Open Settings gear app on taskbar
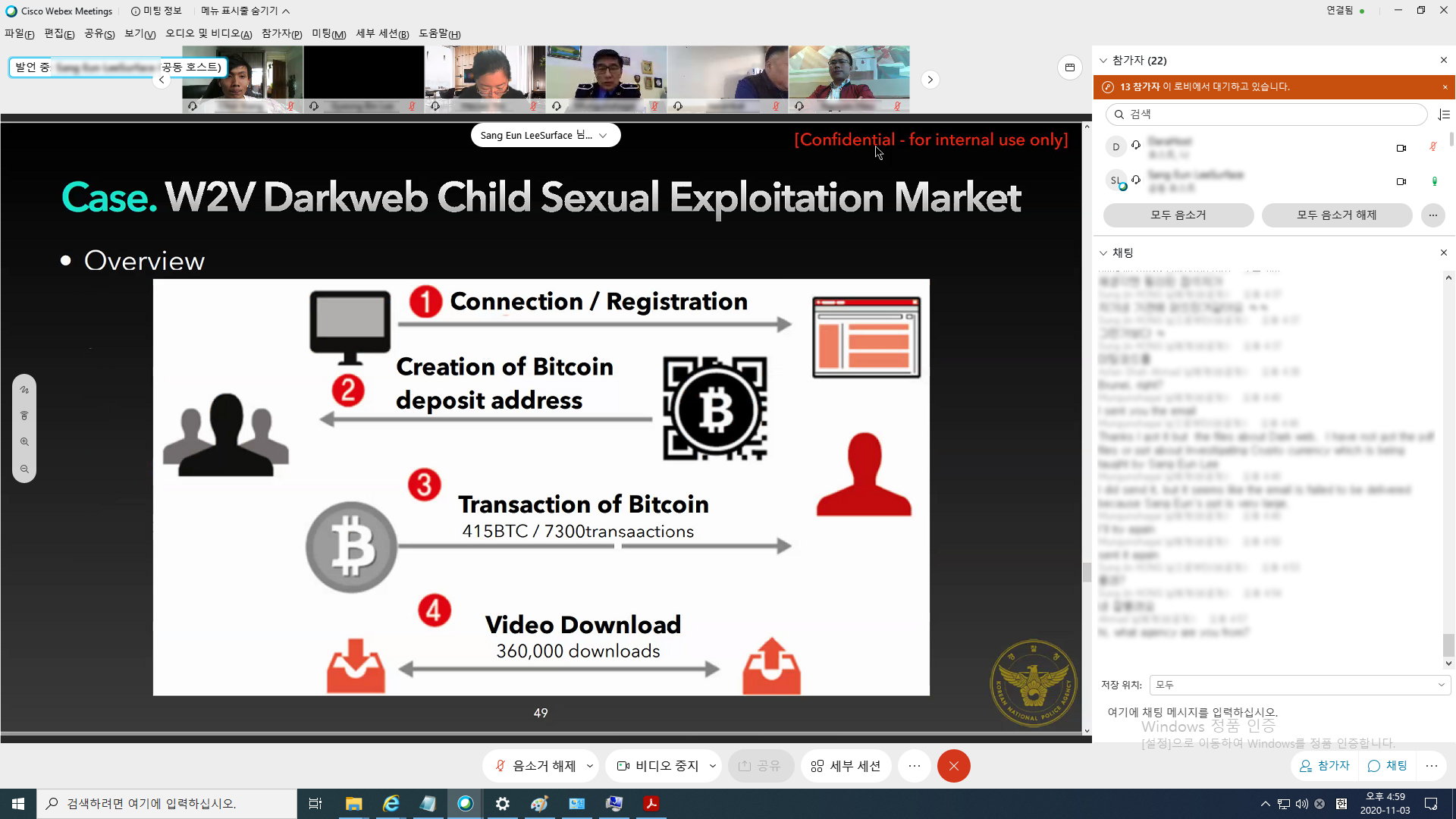This screenshot has height=819, width=1456. (502, 804)
